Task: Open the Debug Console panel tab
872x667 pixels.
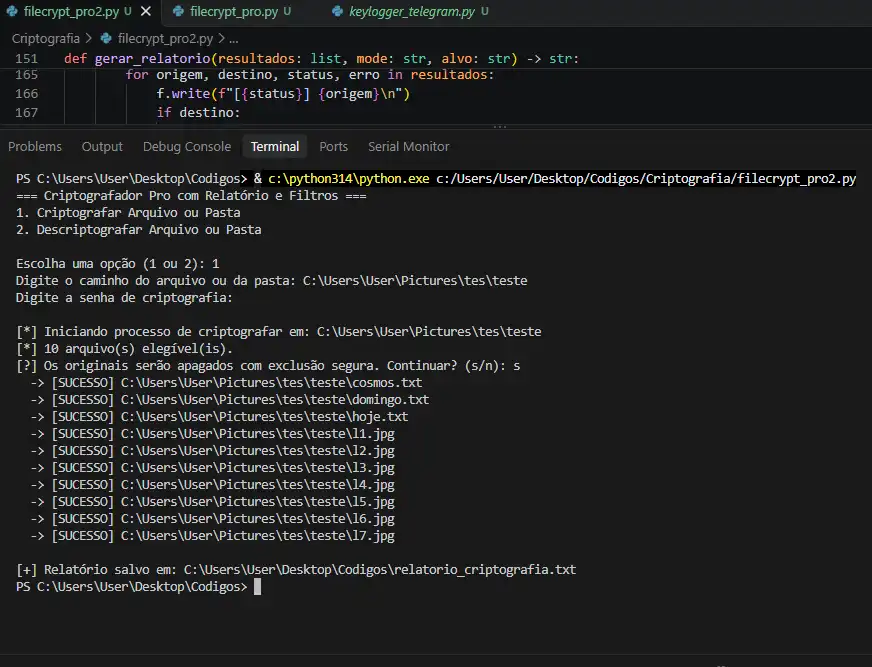Action: [187, 146]
